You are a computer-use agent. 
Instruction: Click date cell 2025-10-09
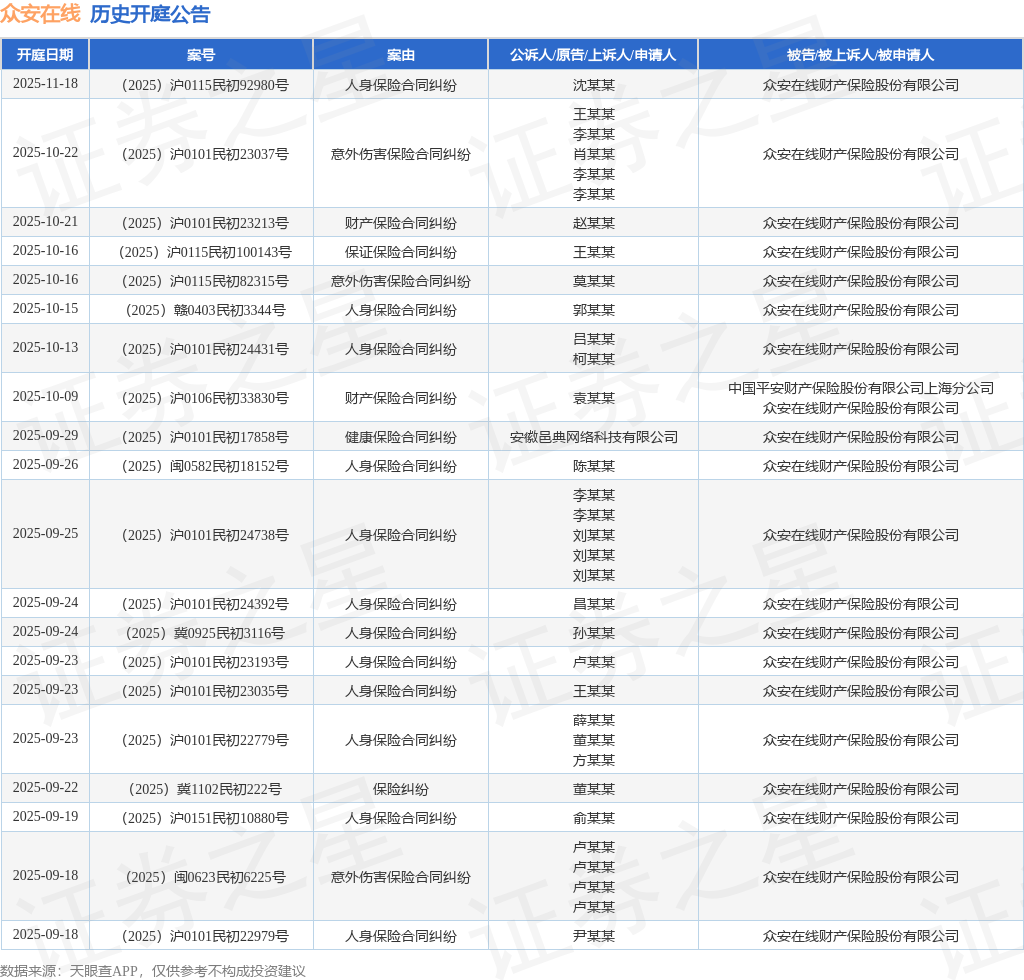point(45,397)
